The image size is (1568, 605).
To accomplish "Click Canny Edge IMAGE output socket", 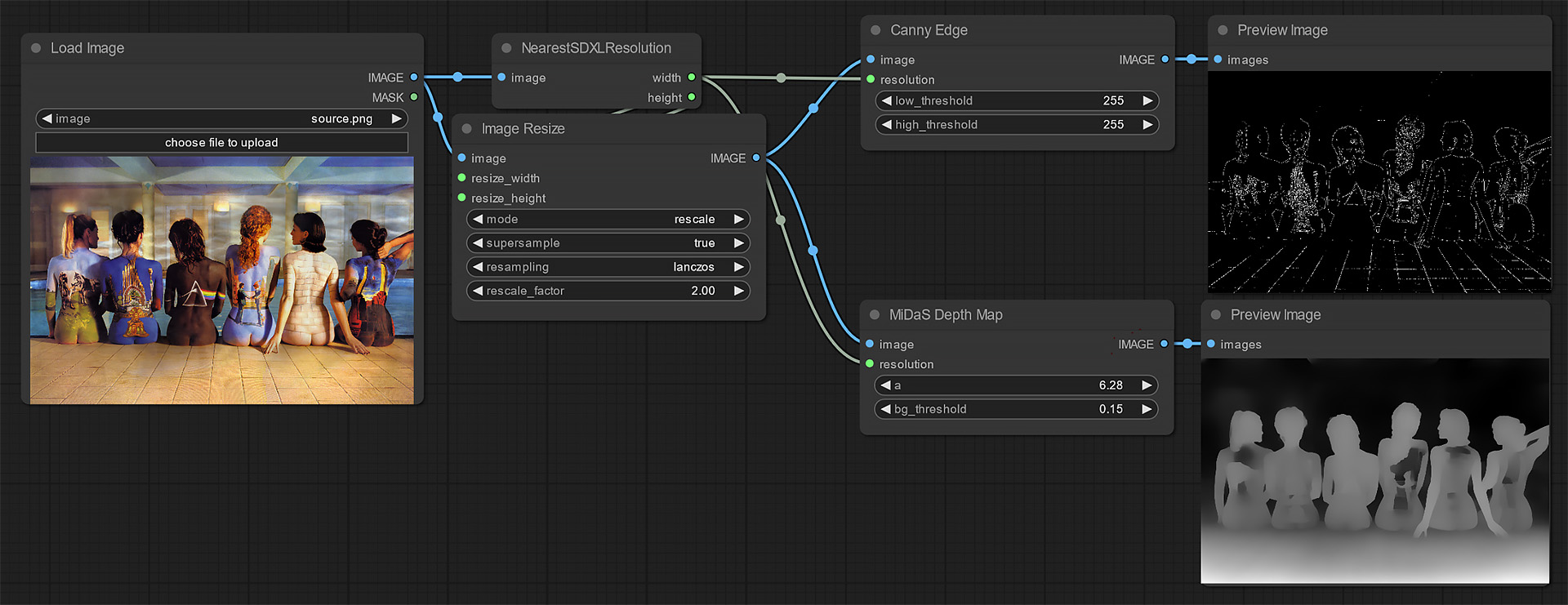I will click(1165, 60).
